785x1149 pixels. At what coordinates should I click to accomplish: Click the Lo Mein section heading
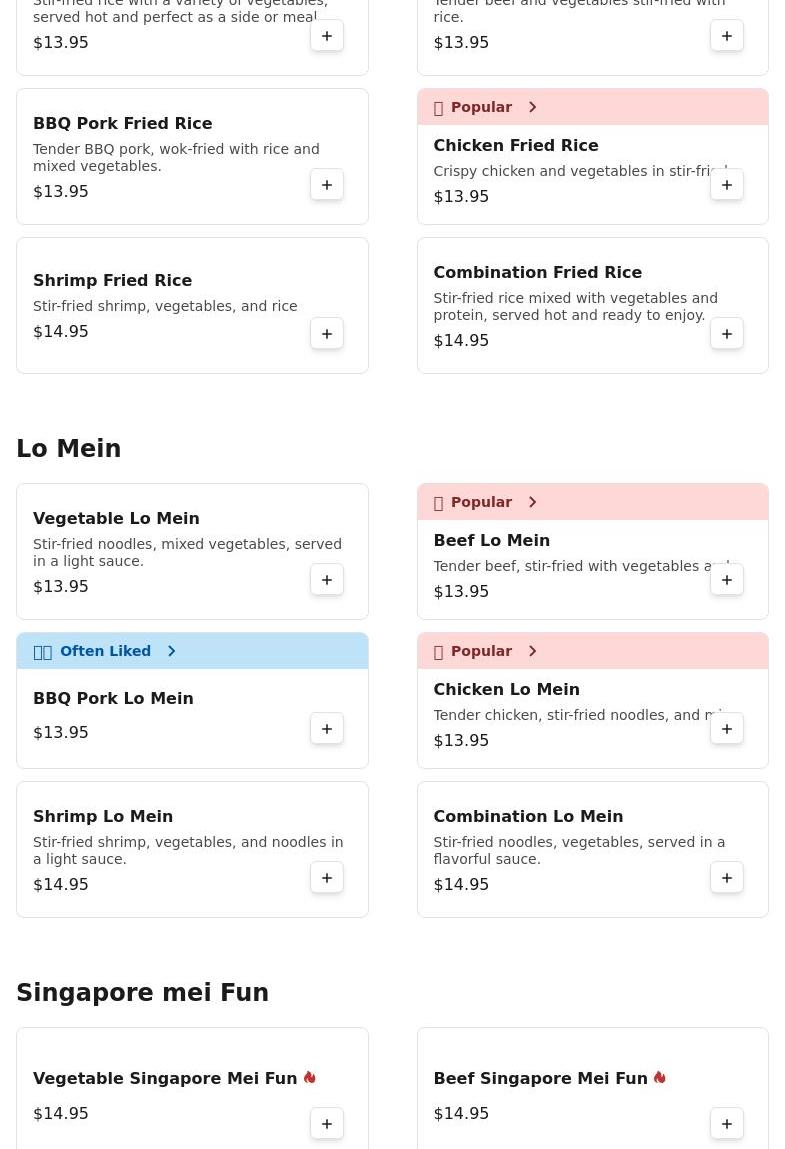(x=69, y=448)
